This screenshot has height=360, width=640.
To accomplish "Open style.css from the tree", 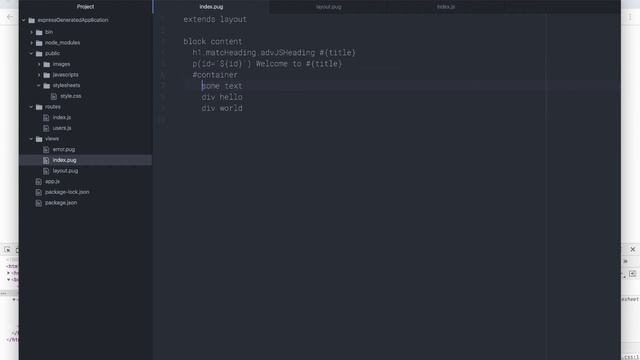I will coord(71,96).
